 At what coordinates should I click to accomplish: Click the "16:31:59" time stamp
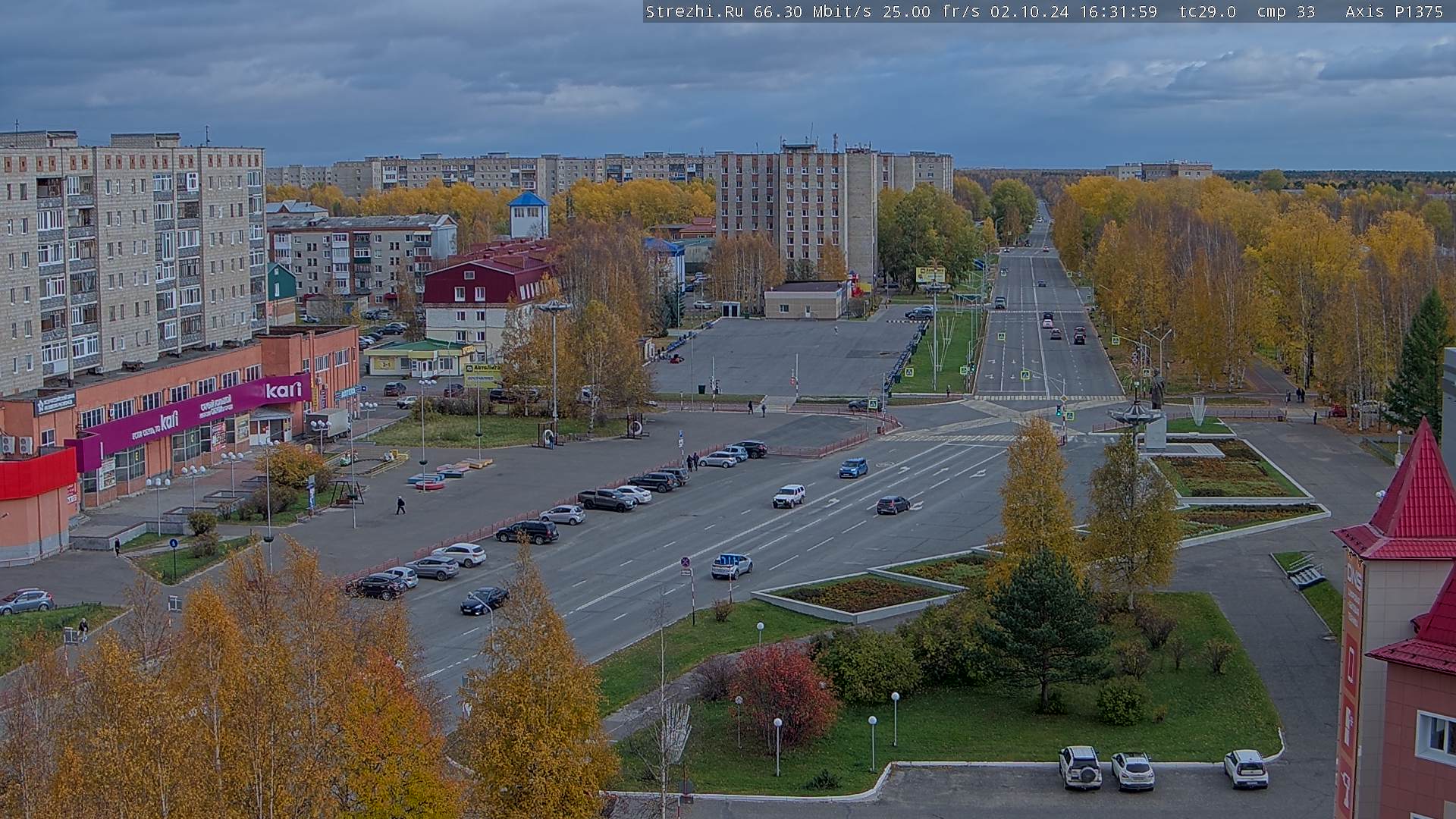coord(1119,11)
